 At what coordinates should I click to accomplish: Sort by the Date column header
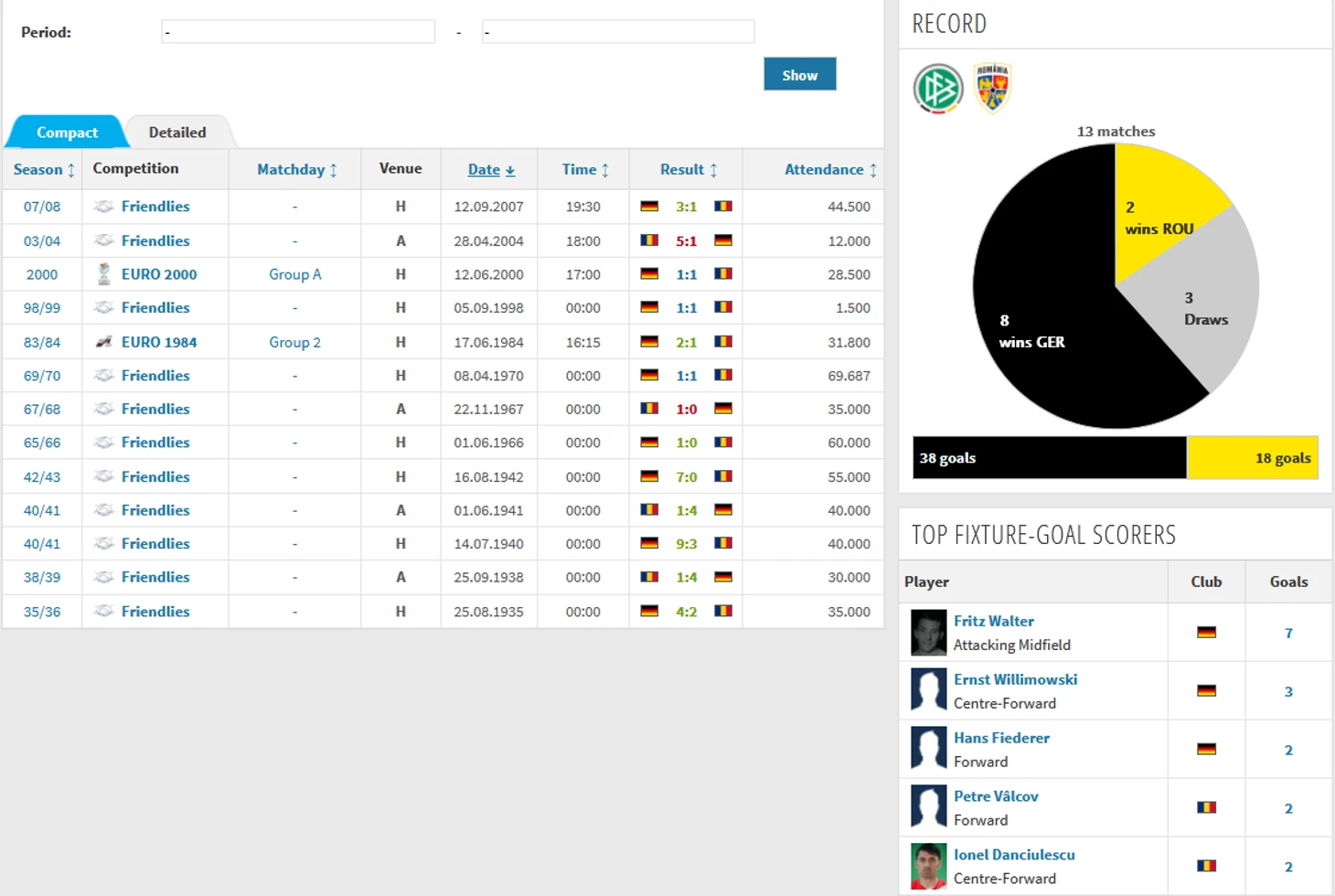(490, 170)
